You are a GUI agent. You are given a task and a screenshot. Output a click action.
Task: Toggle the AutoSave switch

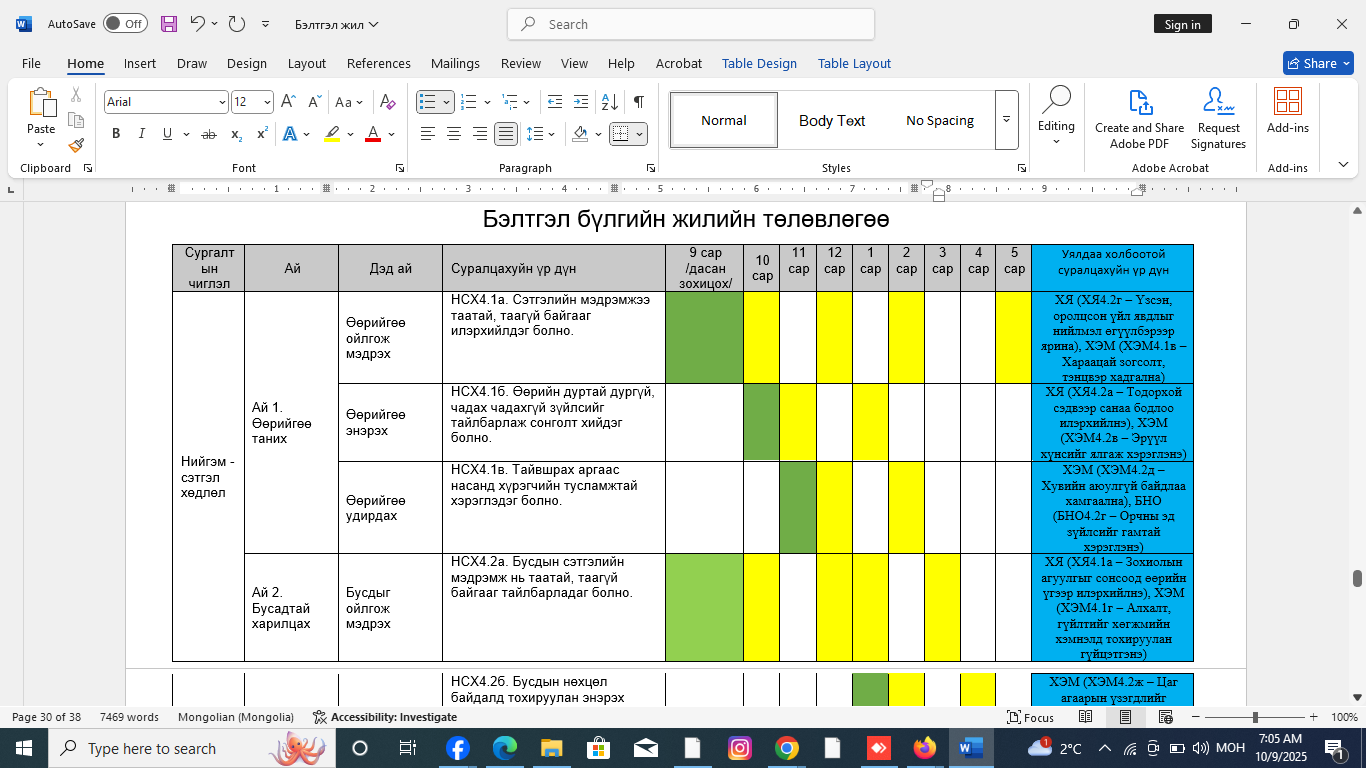click(x=125, y=24)
